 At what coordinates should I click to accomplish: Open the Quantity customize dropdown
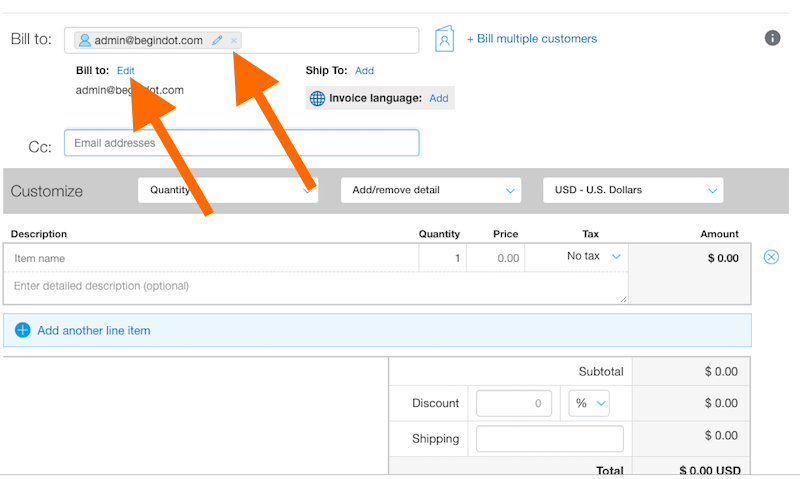tap(228, 190)
